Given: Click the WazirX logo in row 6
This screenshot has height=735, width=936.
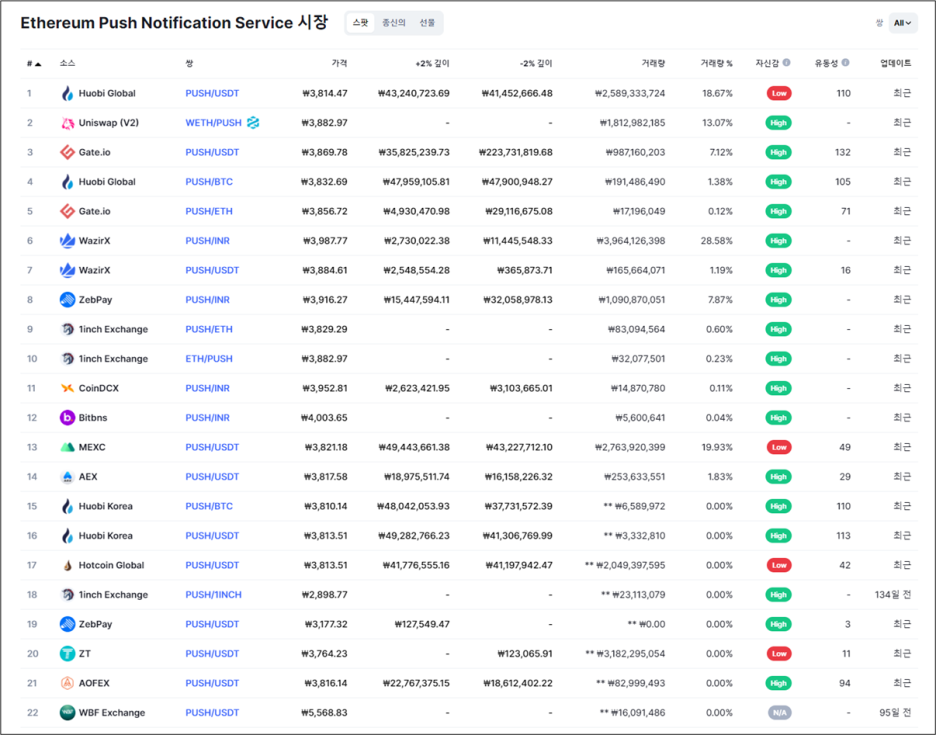Looking at the screenshot, I should point(67,241).
